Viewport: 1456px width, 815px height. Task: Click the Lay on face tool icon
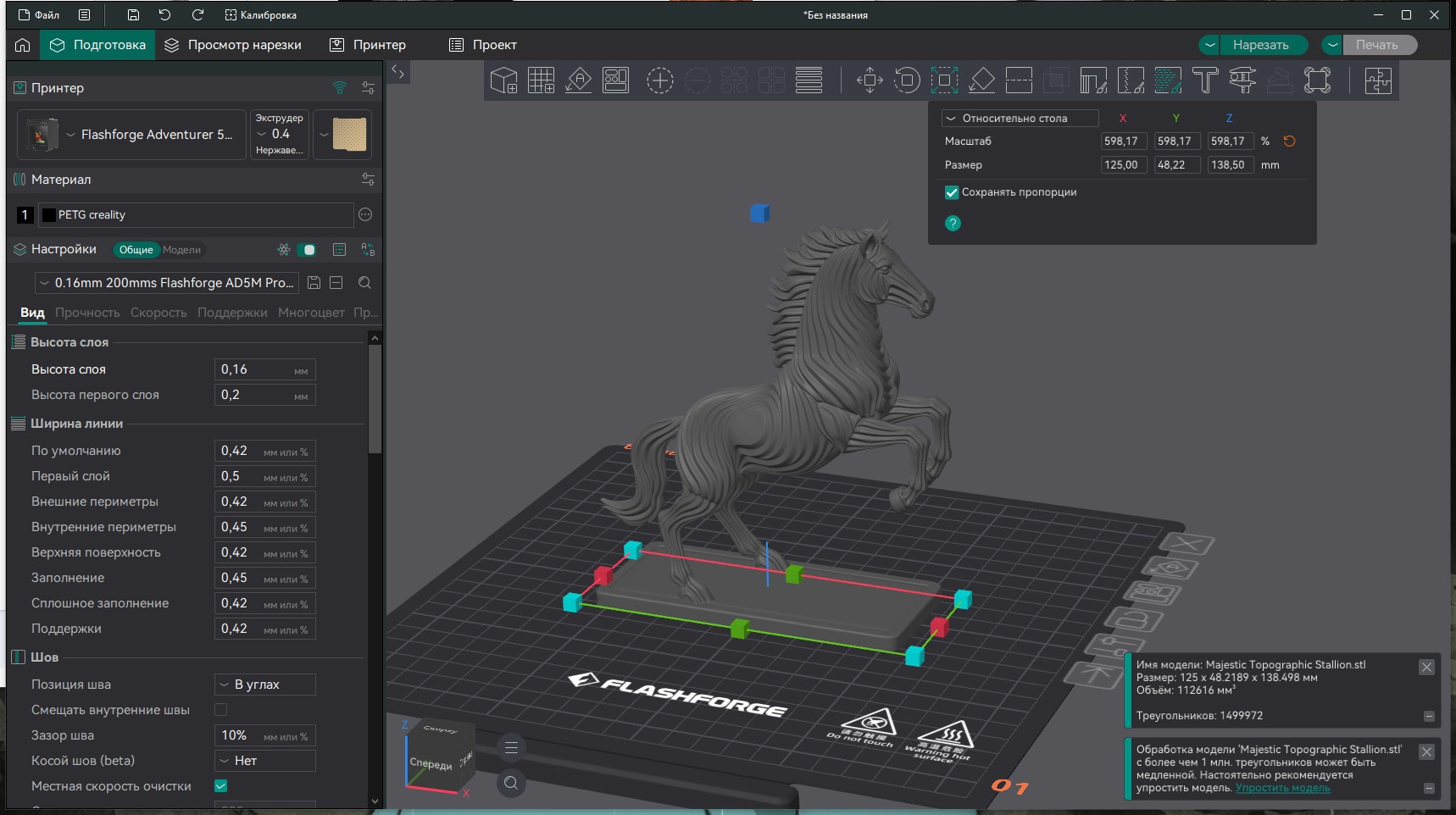981,80
